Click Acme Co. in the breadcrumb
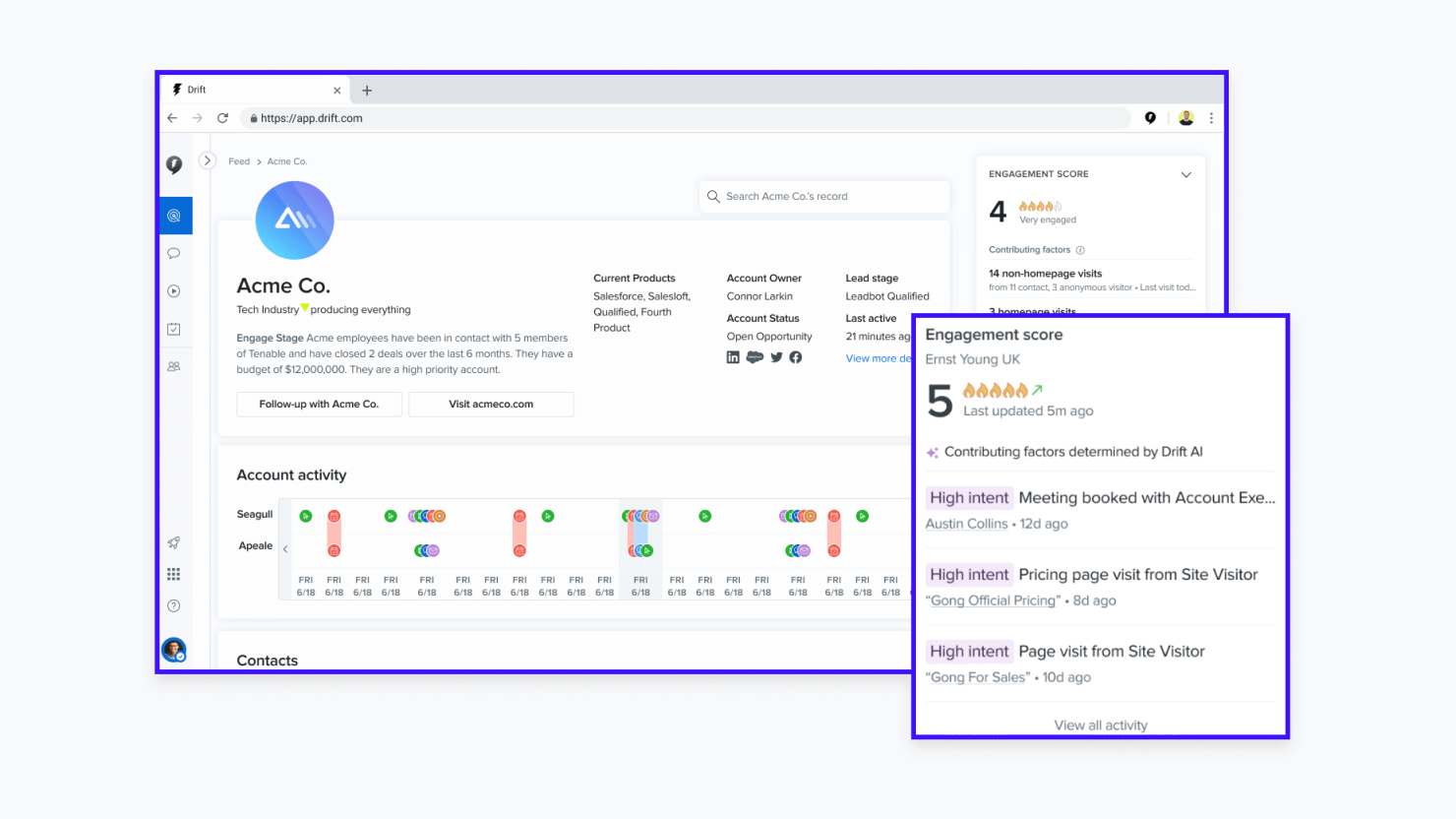The height and width of the screenshot is (819, 1456). tap(287, 161)
